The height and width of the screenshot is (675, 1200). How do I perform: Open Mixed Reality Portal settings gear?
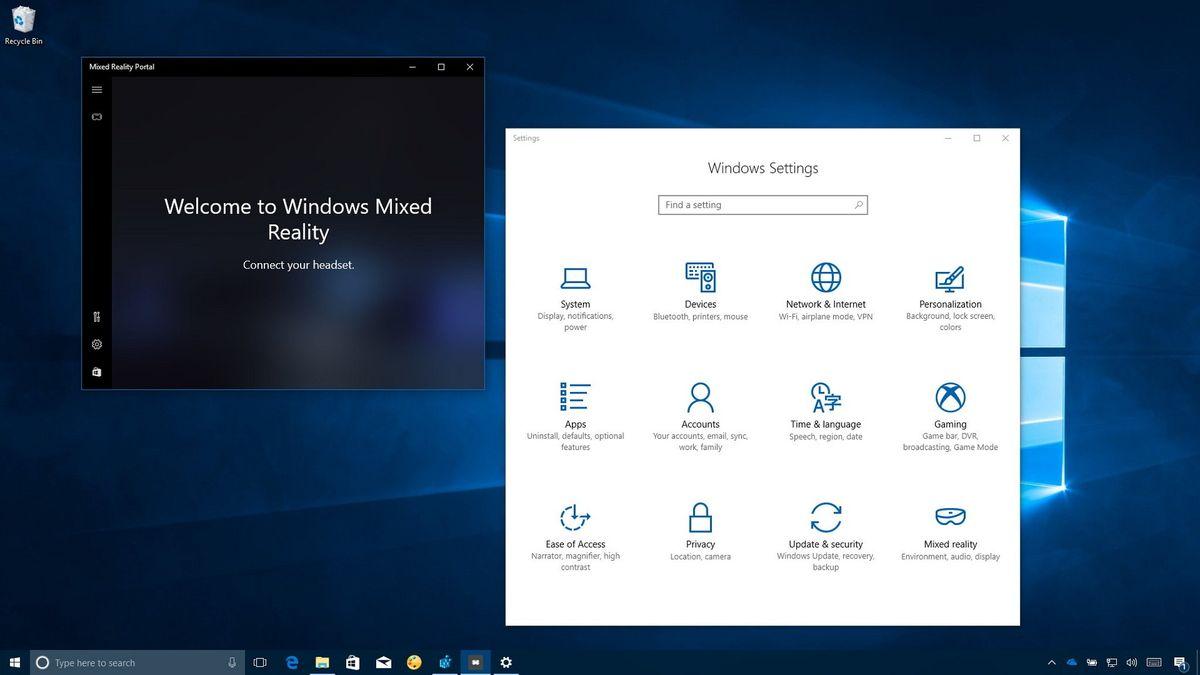coord(96,344)
